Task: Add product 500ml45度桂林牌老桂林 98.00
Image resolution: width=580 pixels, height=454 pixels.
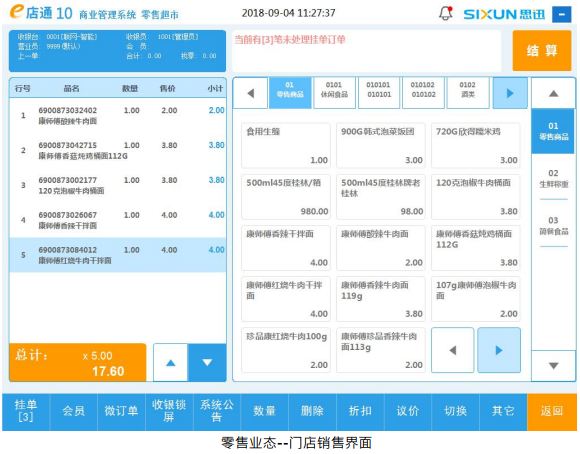Action: coord(381,197)
